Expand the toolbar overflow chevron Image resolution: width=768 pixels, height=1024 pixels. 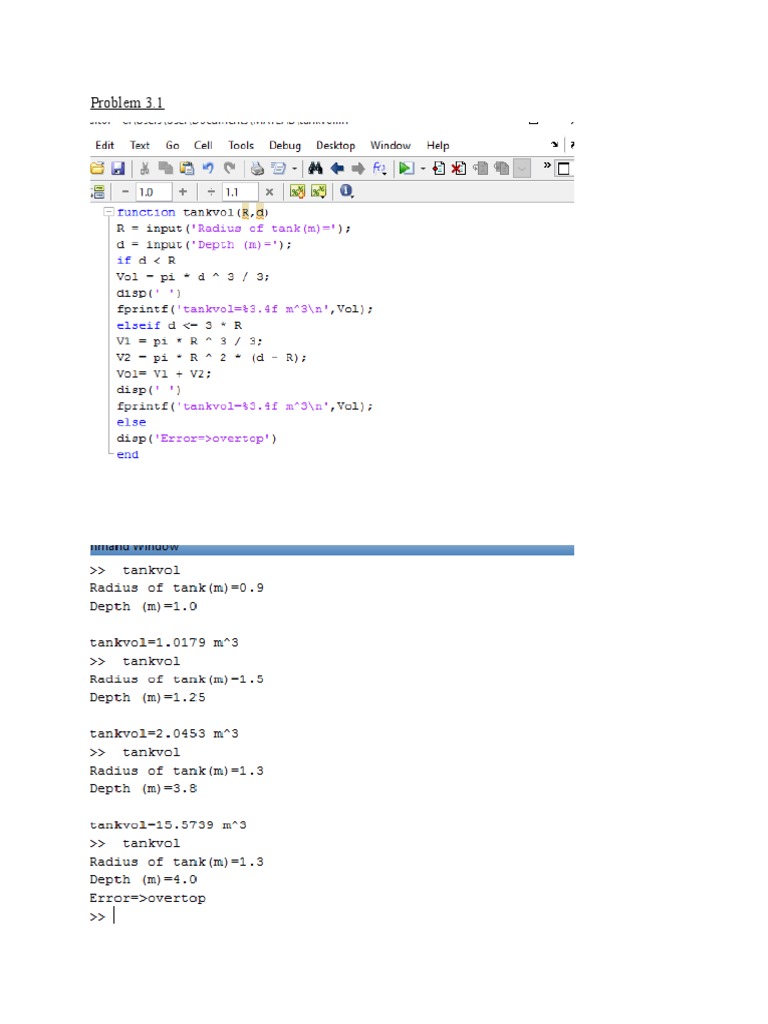coord(548,165)
